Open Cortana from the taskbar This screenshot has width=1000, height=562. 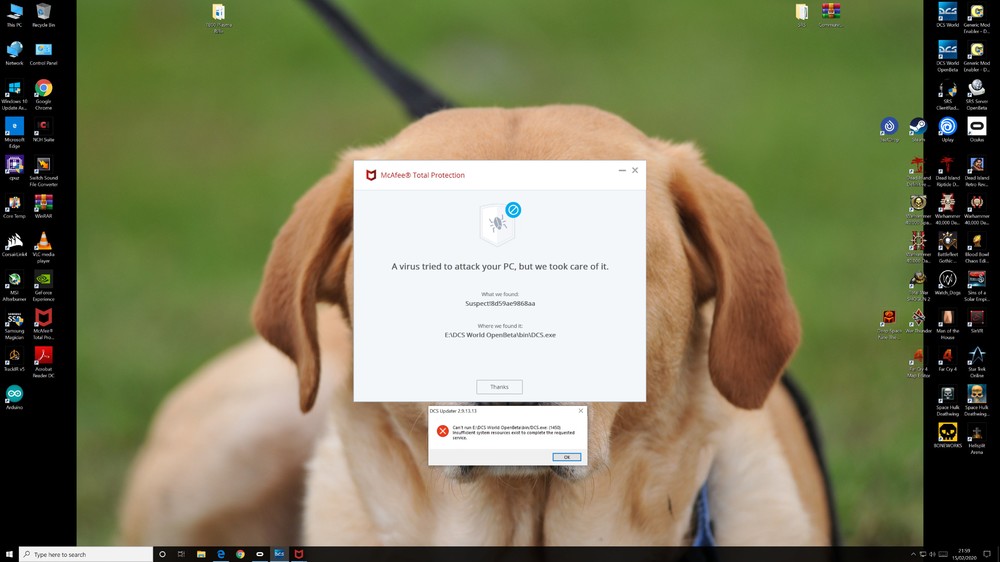pyautogui.click(x=162, y=554)
